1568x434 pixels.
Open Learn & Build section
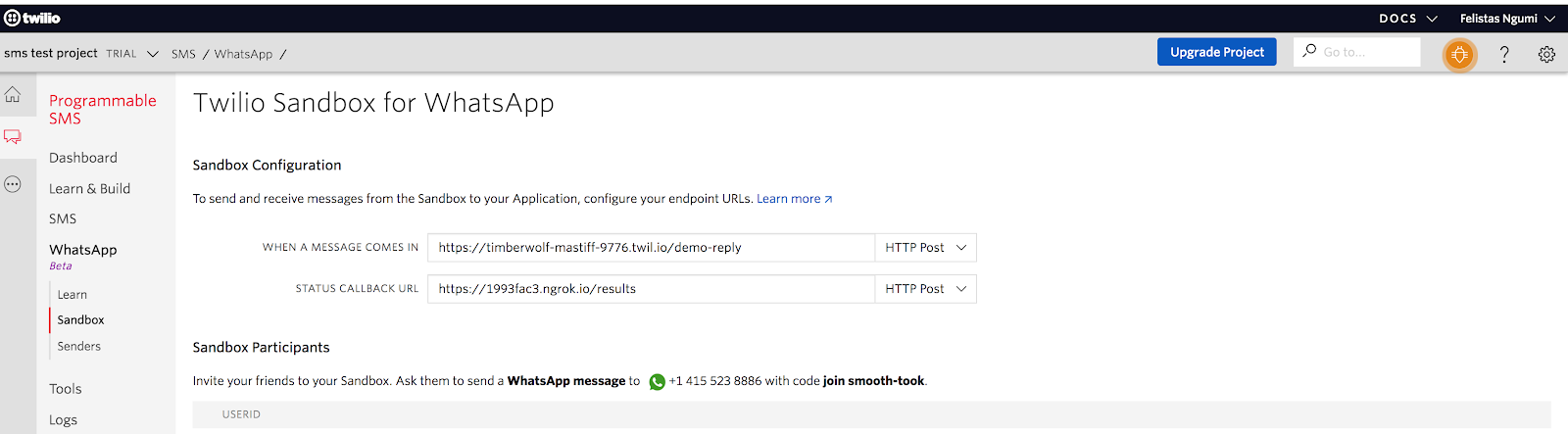tap(89, 189)
